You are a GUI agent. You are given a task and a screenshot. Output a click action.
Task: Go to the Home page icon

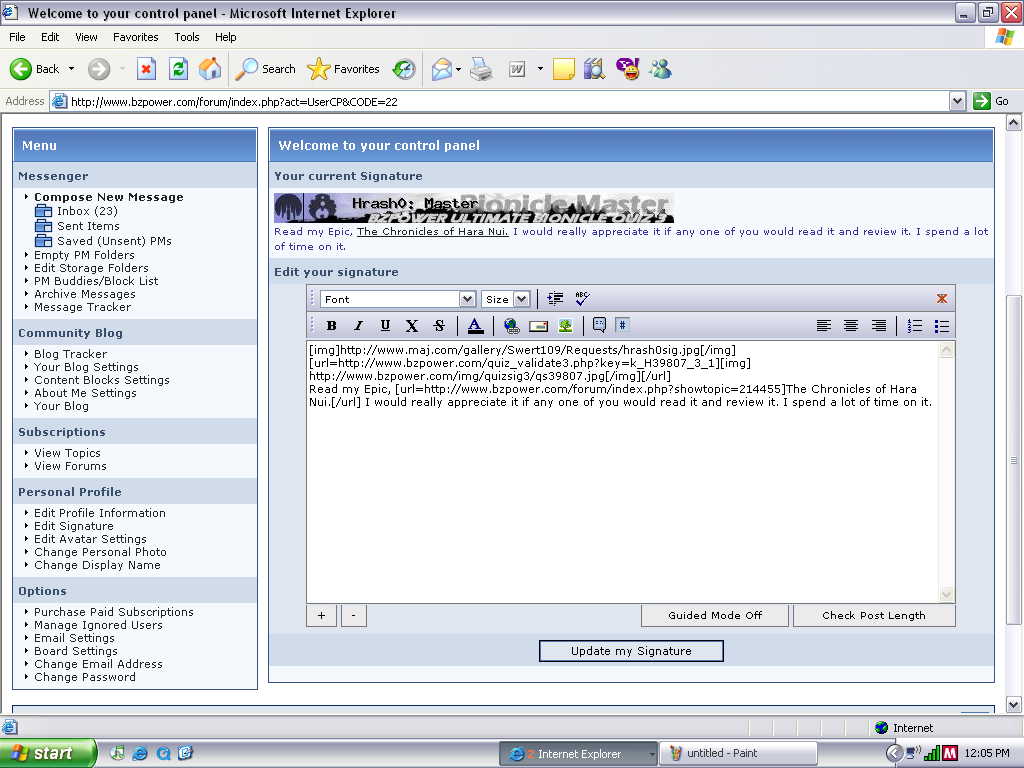pos(210,69)
